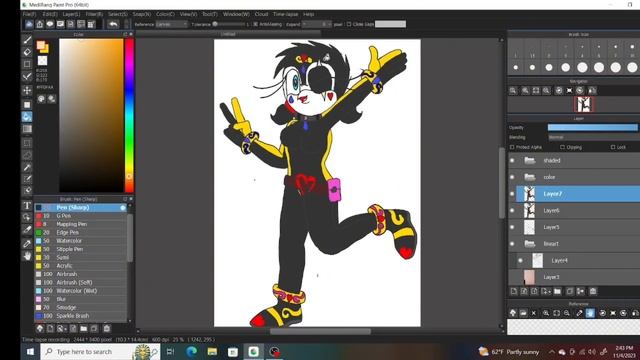Click the Navigator preview thumbnail

click(584, 105)
